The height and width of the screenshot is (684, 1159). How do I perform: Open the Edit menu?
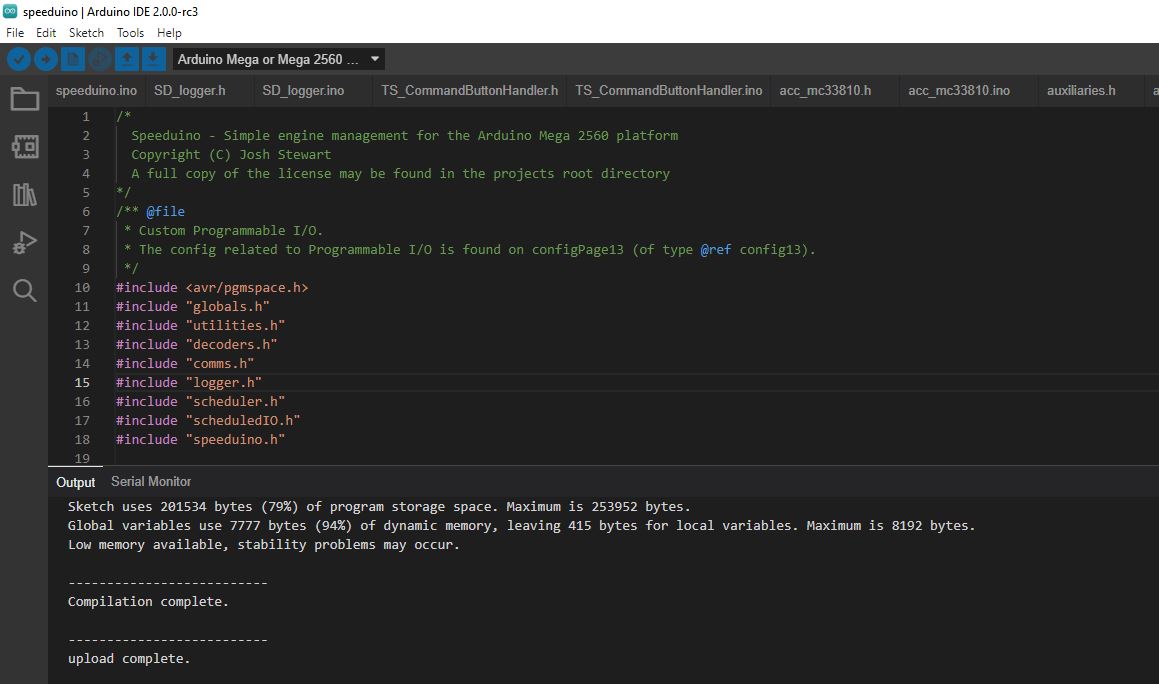(46, 33)
